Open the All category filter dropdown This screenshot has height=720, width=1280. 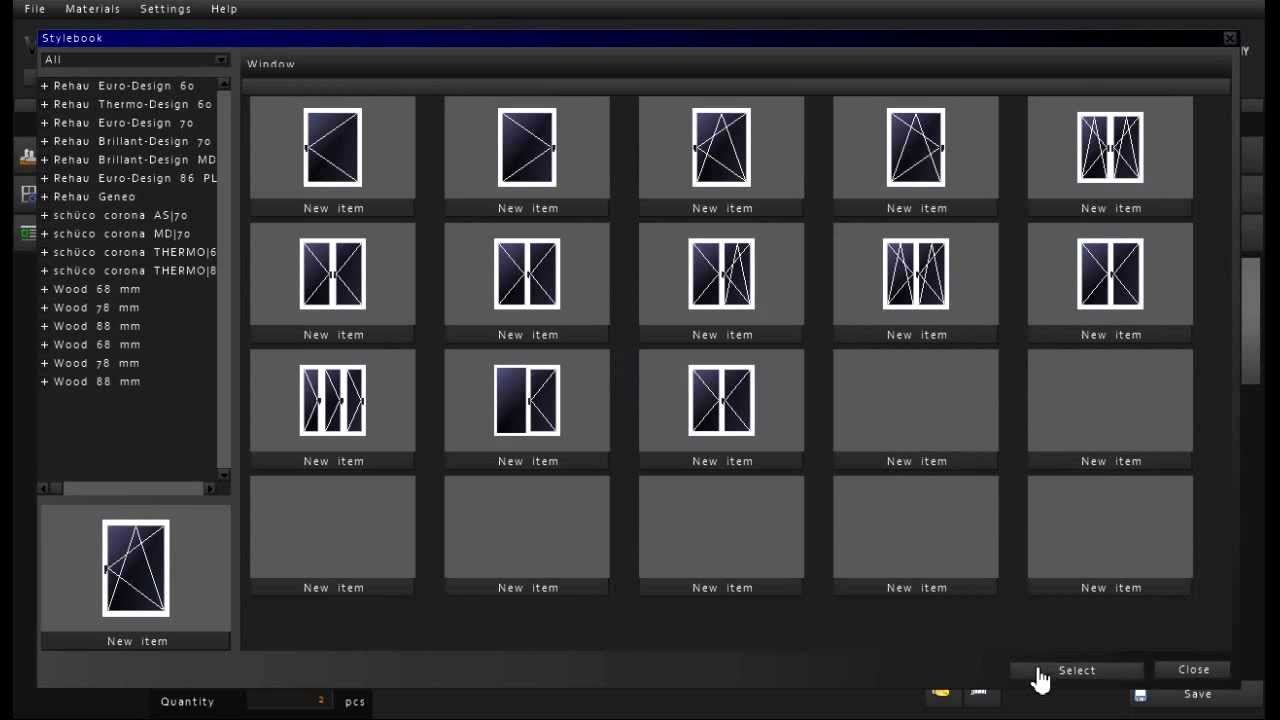(136, 60)
